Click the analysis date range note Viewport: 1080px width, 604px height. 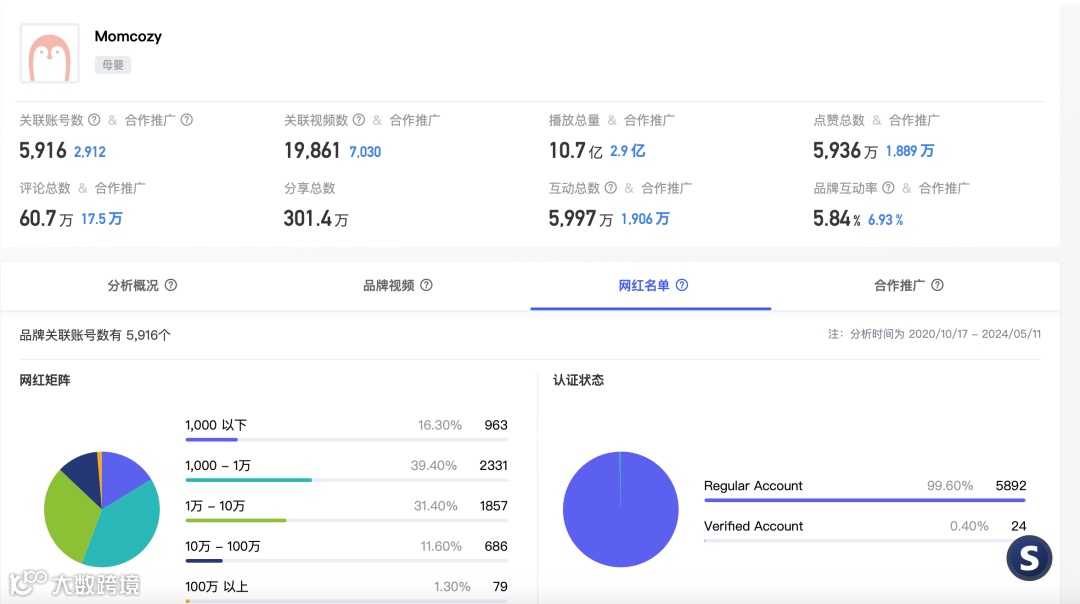pos(935,334)
